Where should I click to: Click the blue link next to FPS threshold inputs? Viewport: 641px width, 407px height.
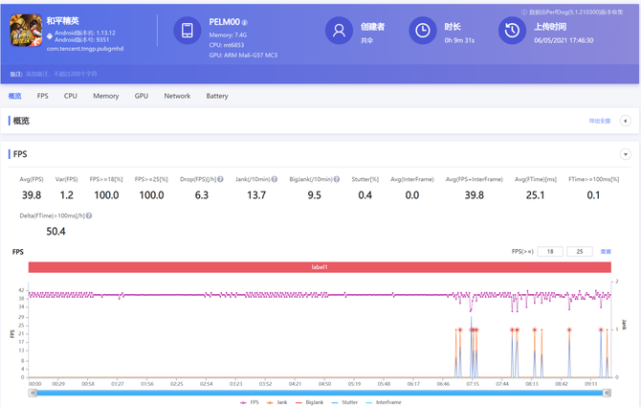pos(605,252)
